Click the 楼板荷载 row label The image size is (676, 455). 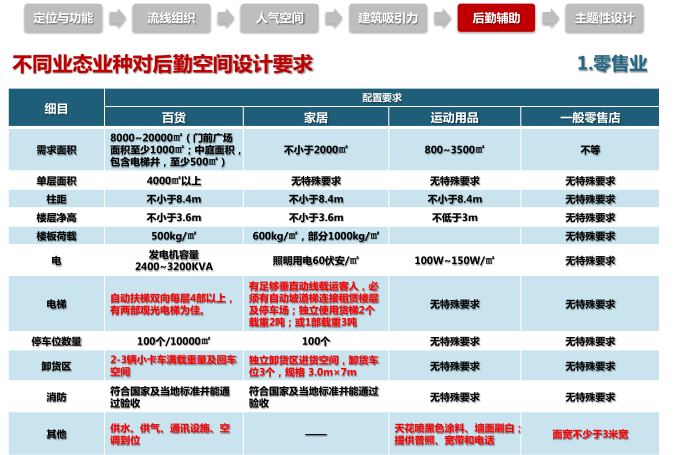56,235
